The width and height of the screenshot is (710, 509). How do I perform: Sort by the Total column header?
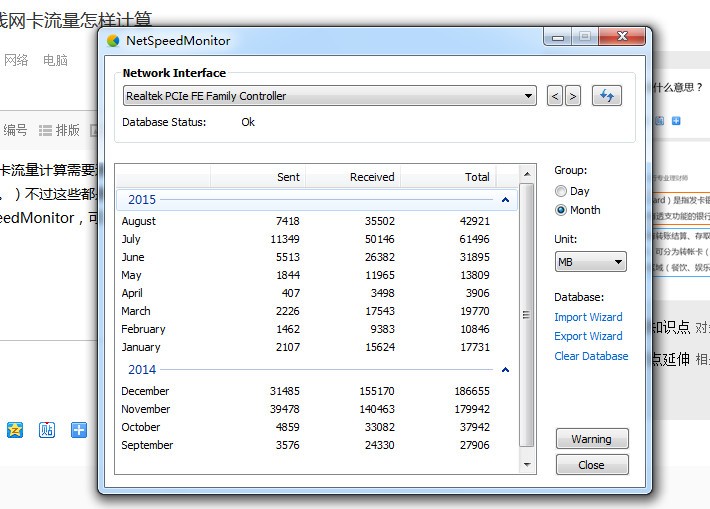tap(448, 177)
